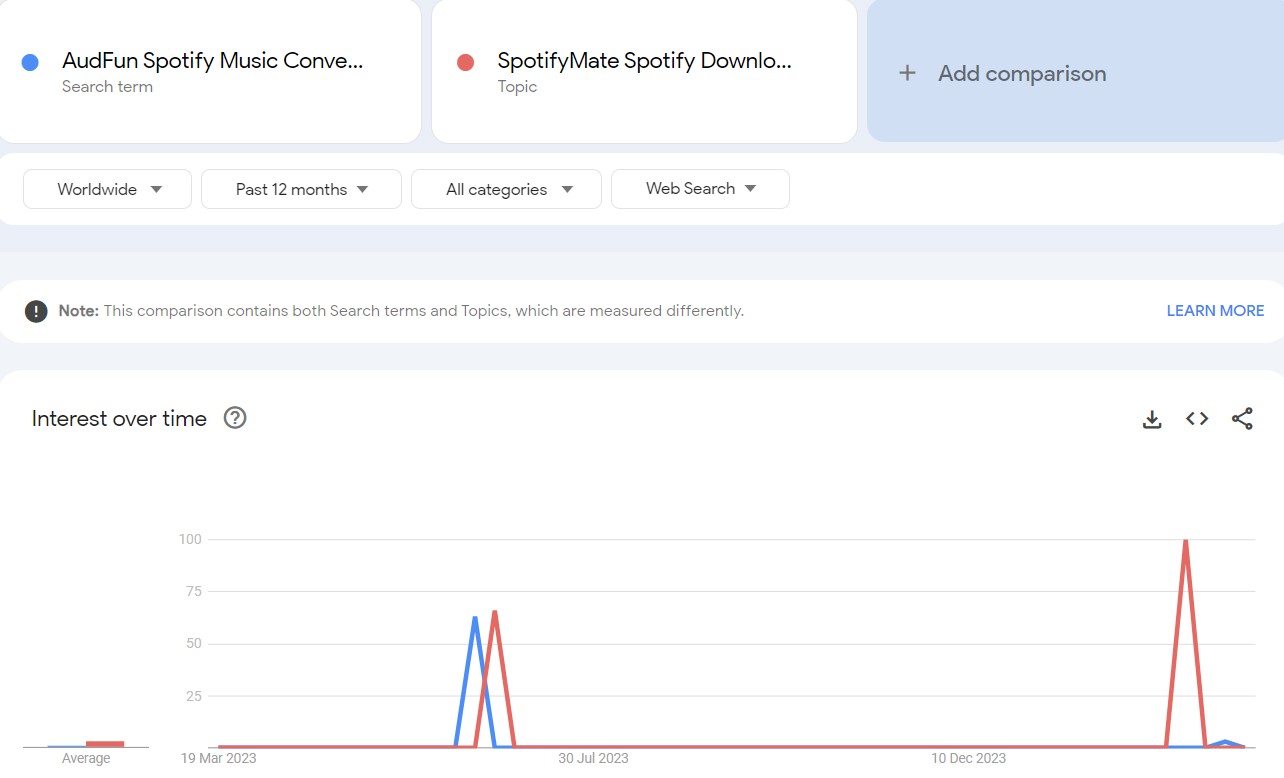Click the '75' y-axis value
Viewport: 1284px width, 778px height.
tap(194, 591)
